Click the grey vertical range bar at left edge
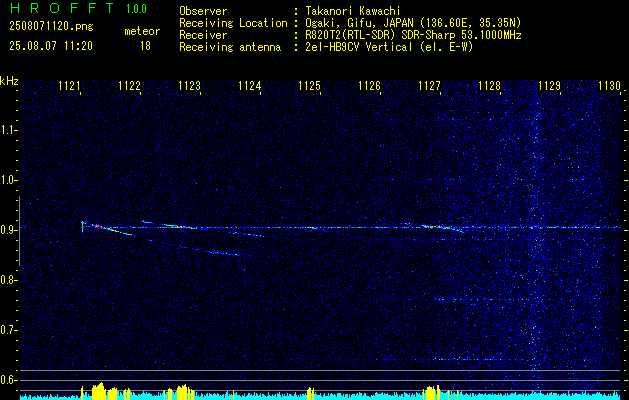629x400 pixels. point(19,231)
